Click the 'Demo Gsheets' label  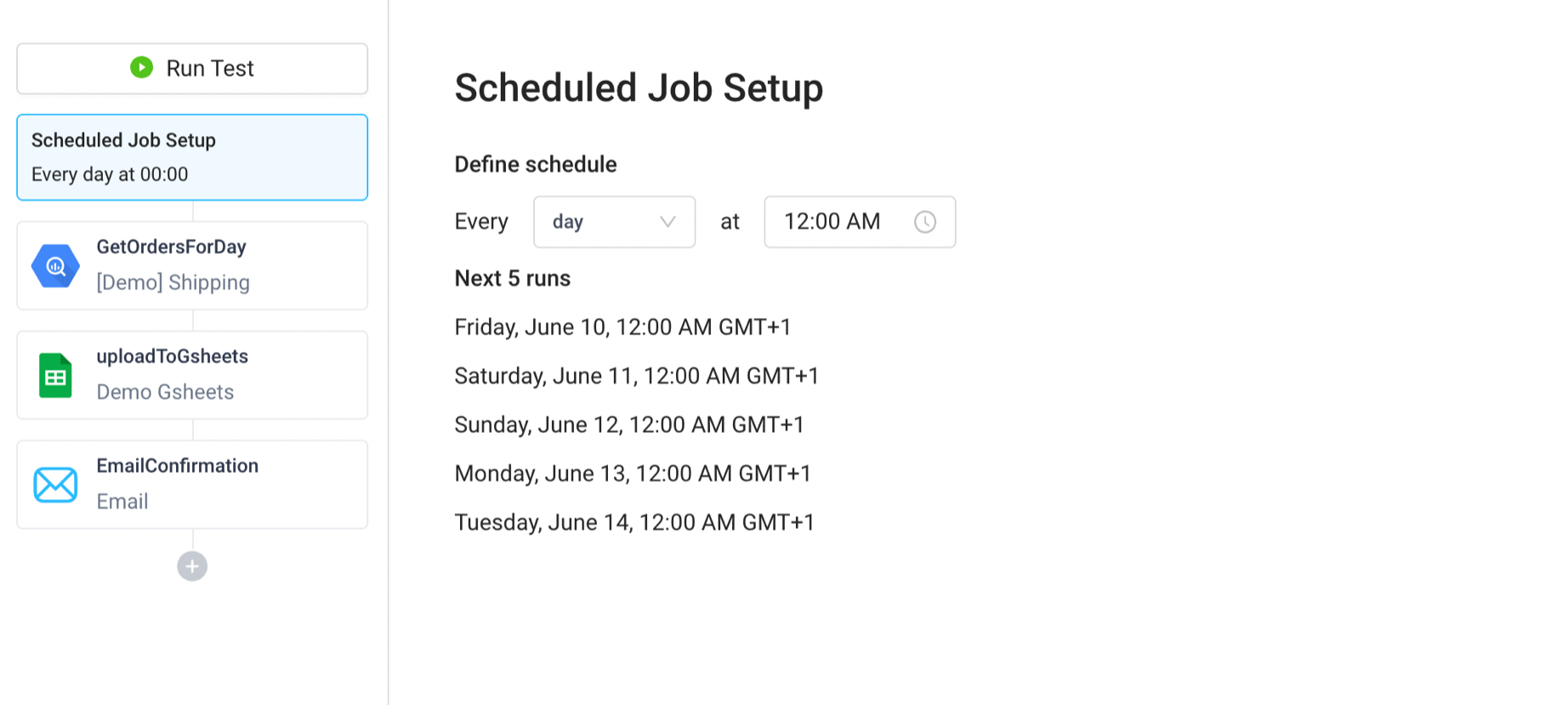pyautogui.click(x=165, y=392)
